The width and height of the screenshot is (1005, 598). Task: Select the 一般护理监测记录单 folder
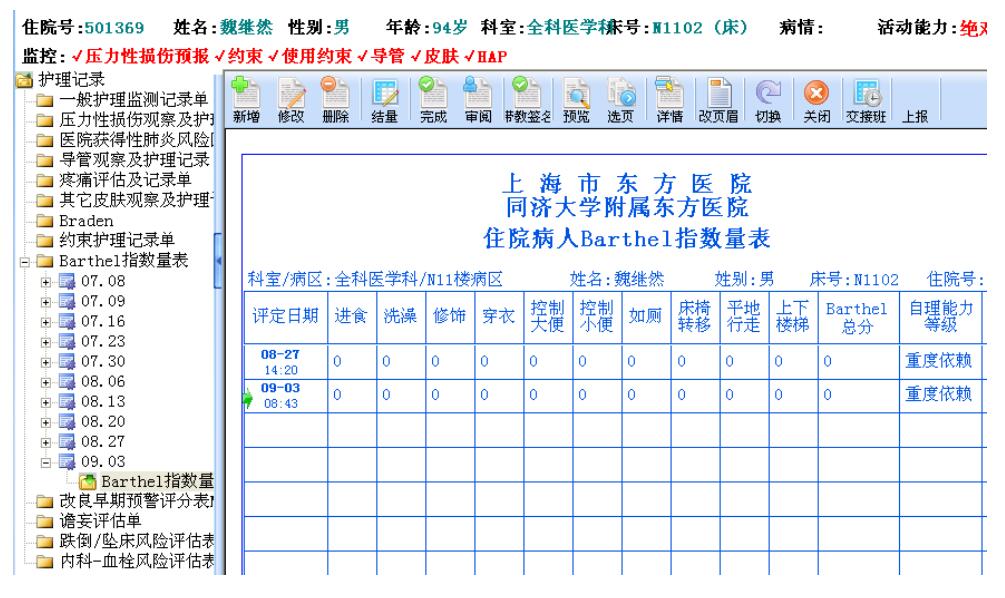click(122, 99)
